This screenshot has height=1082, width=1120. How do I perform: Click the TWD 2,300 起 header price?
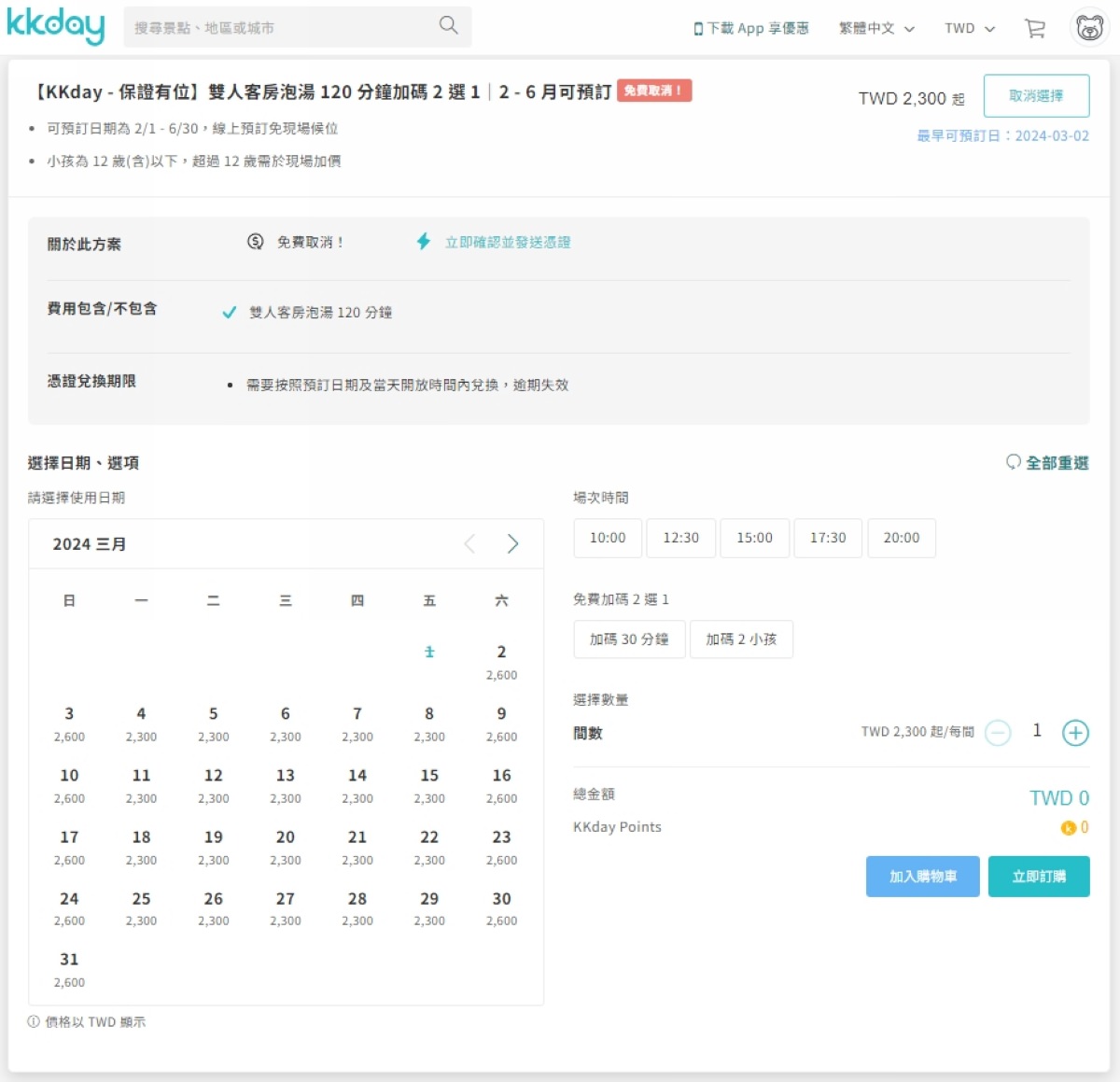[x=912, y=98]
